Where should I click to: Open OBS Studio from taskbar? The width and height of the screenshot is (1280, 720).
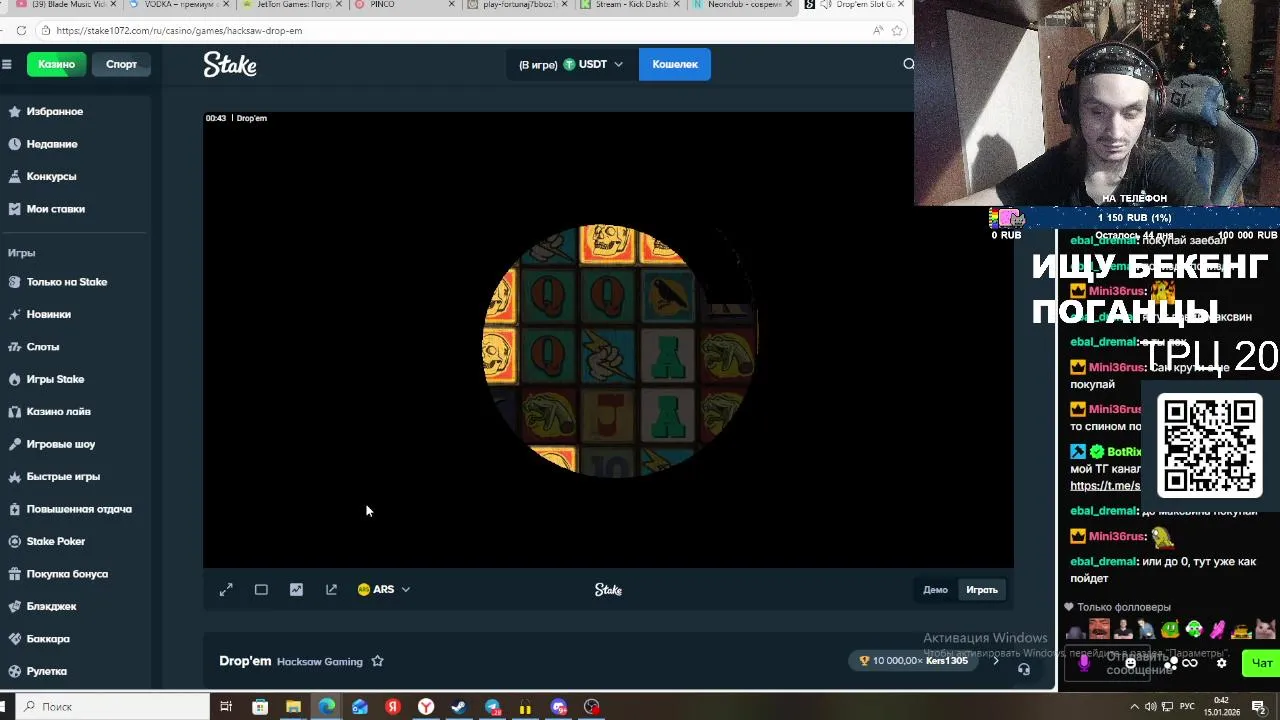(592, 707)
